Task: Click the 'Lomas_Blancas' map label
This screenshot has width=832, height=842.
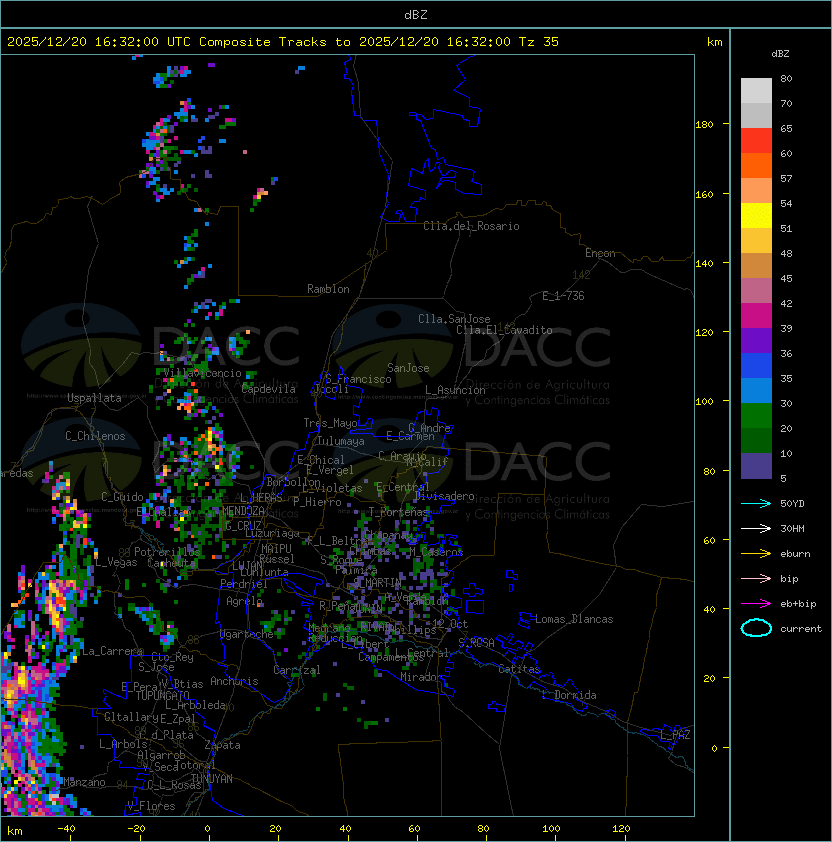Action: pyautogui.click(x=574, y=619)
